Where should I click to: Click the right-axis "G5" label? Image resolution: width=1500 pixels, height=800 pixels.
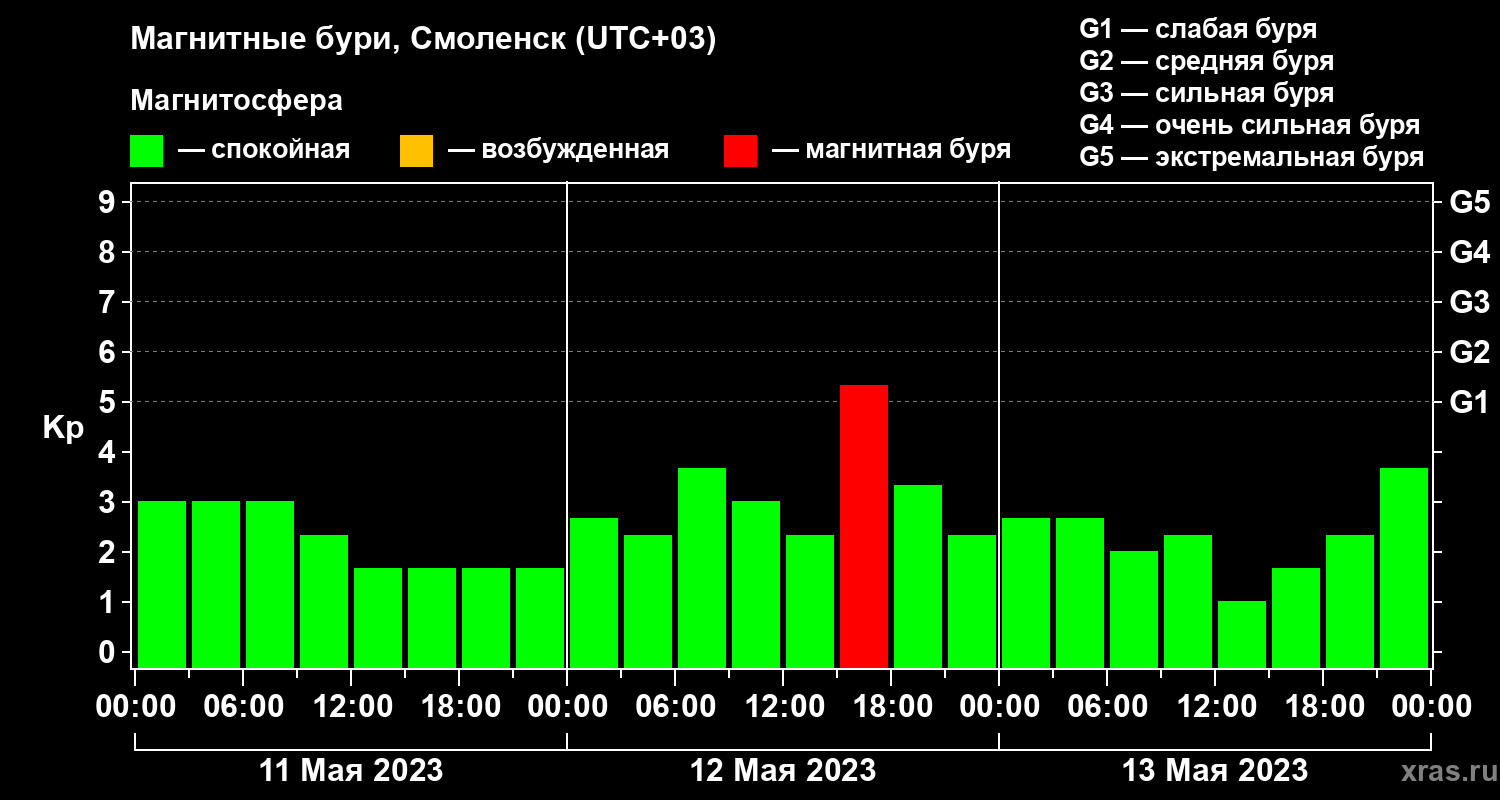(x=1470, y=202)
